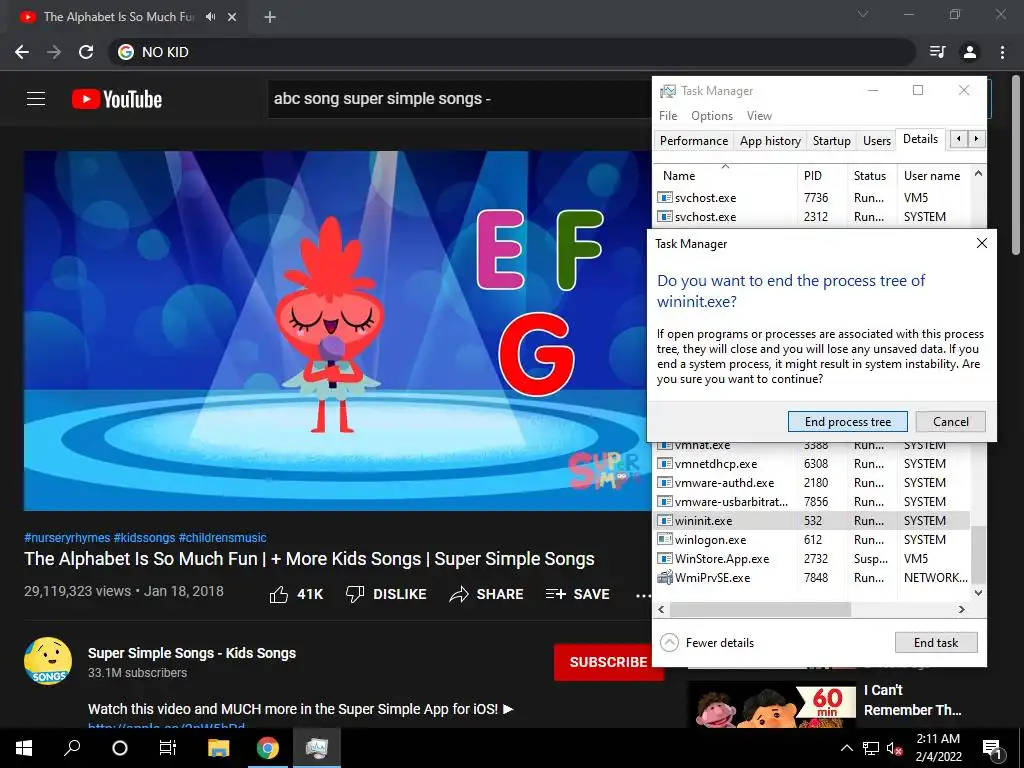
Task: Open Task Manager View menu
Action: pyautogui.click(x=760, y=116)
